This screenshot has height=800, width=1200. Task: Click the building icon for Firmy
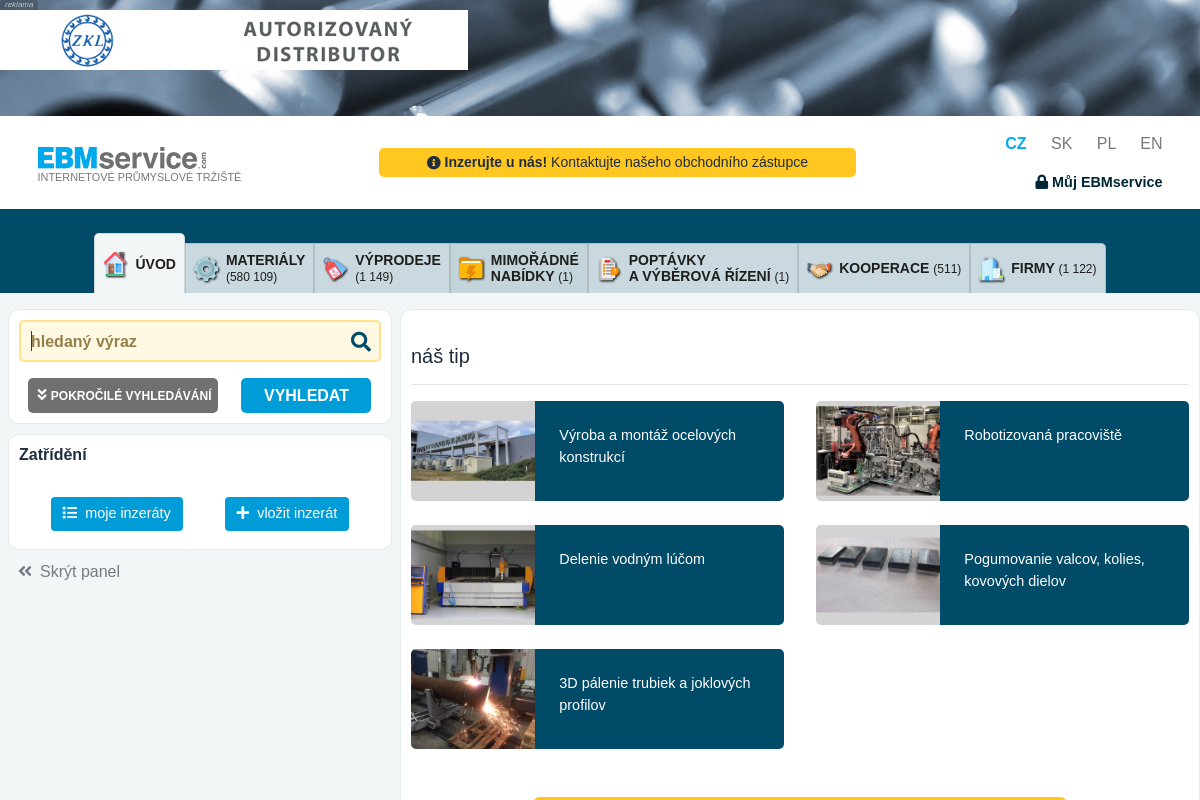[x=991, y=269]
